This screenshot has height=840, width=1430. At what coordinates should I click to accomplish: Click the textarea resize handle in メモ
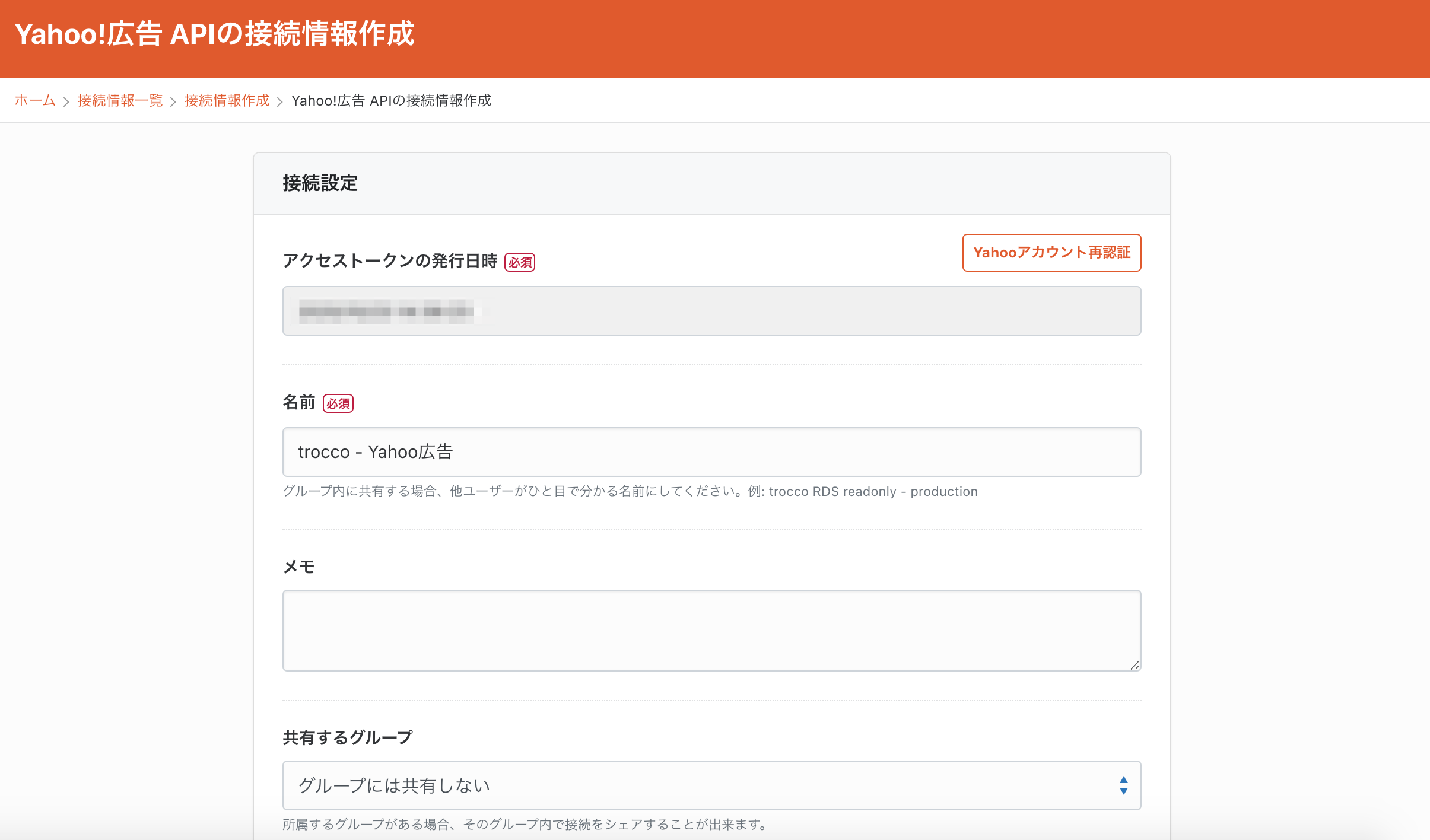pos(1135,665)
